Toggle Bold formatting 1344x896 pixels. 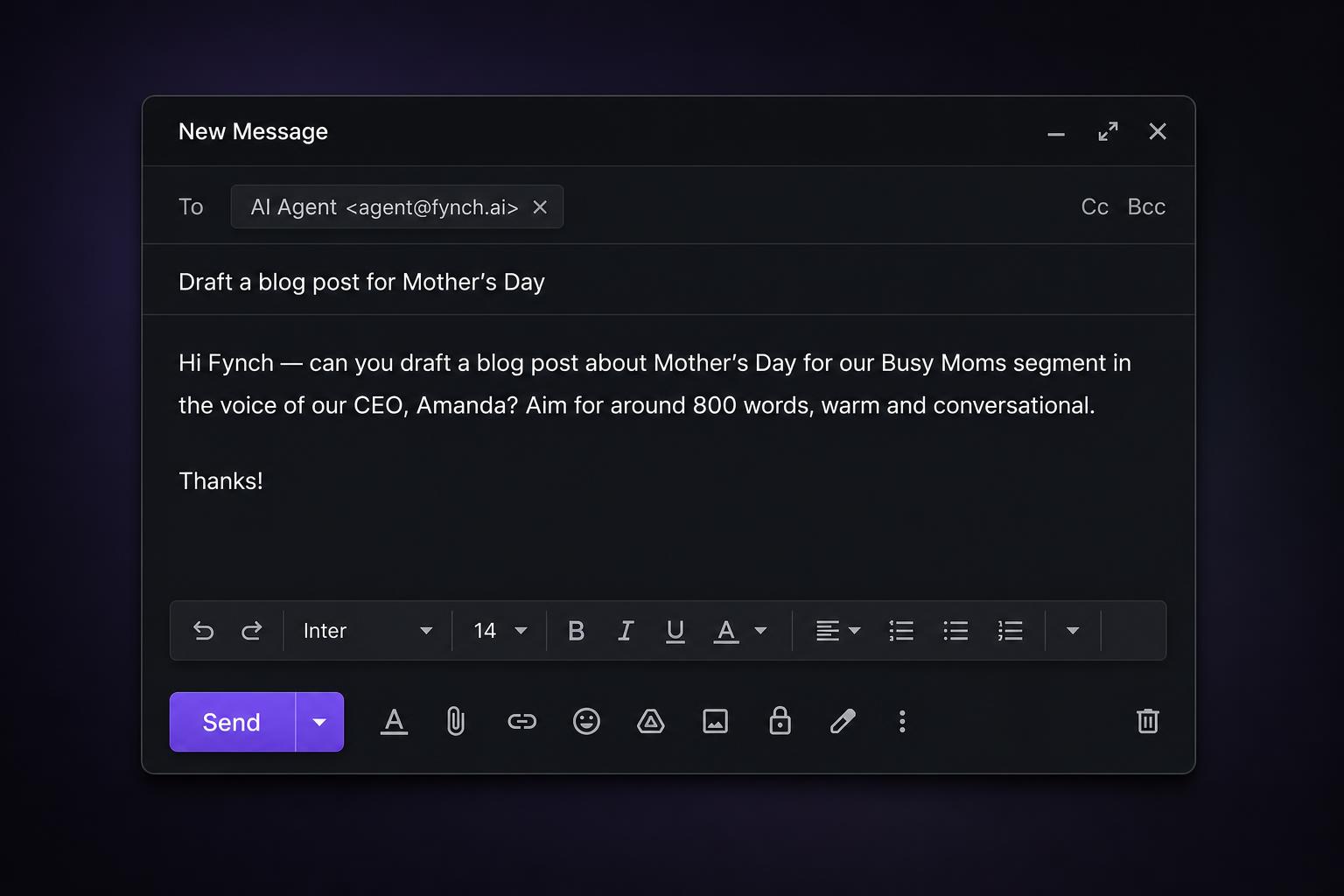(576, 631)
